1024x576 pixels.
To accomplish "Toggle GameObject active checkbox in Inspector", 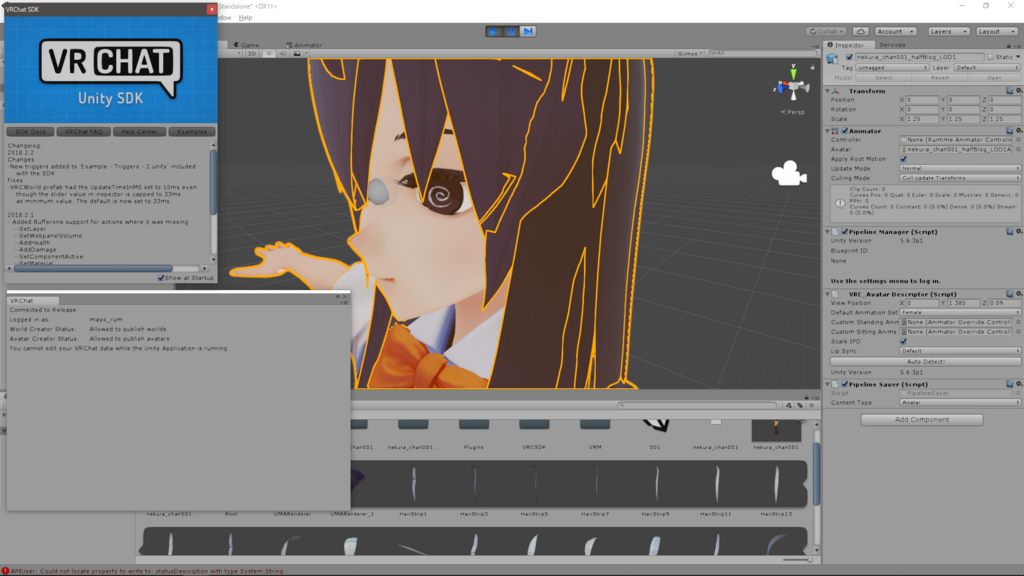I will point(849,57).
